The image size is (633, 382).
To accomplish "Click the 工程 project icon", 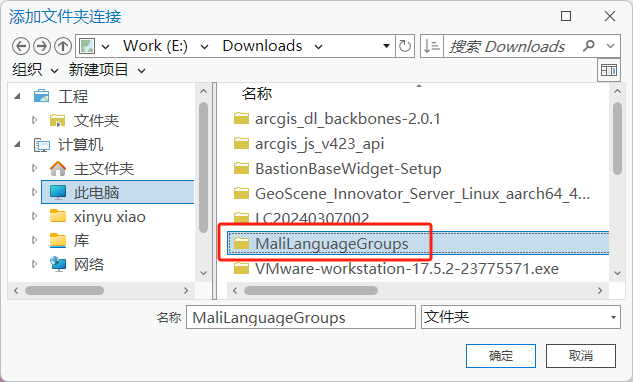I will [42, 96].
